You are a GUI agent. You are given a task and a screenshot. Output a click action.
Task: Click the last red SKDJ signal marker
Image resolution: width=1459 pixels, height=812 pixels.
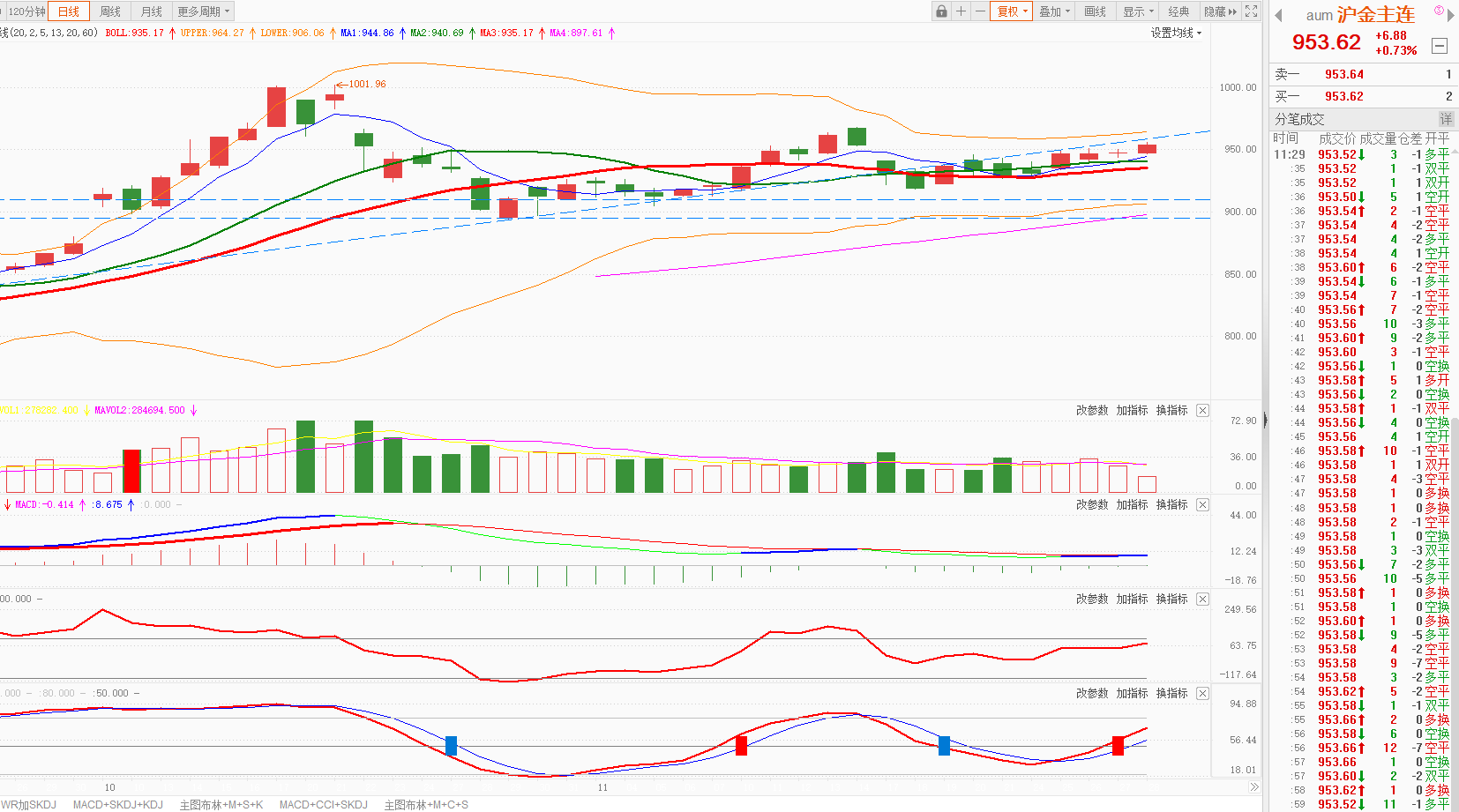click(1118, 746)
